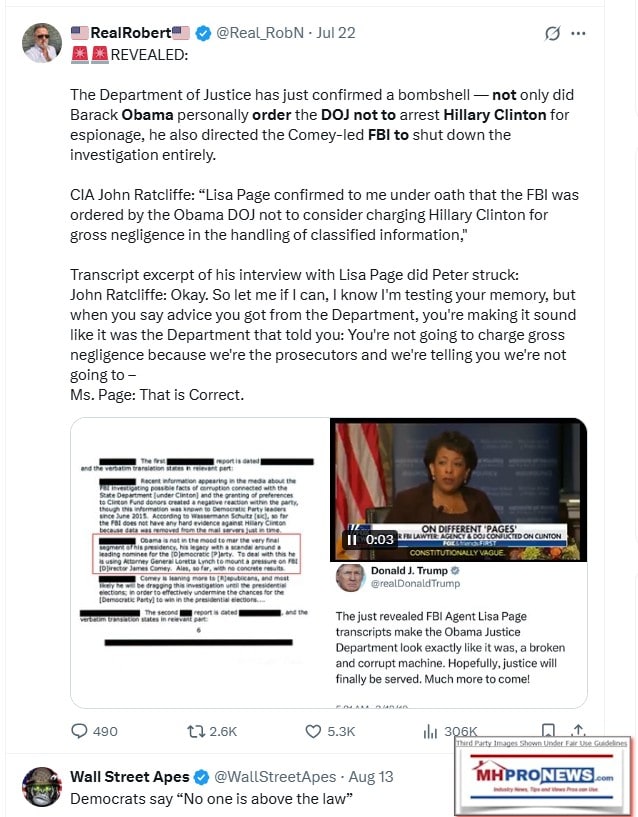
Task: Open the @Real_RobN handle link
Action: coord(260,33)
